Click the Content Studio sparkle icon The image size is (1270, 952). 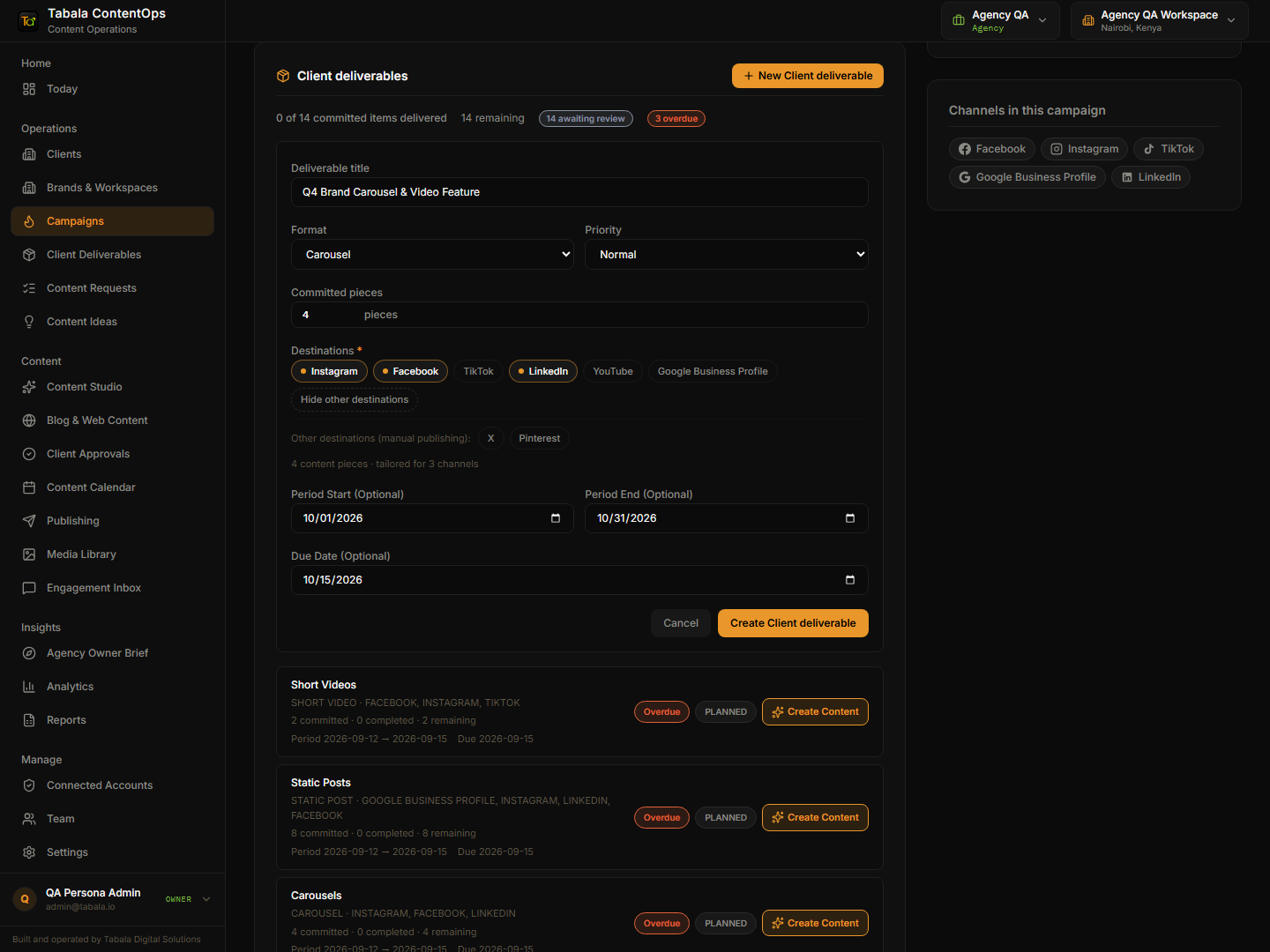(x=29, y=387)
